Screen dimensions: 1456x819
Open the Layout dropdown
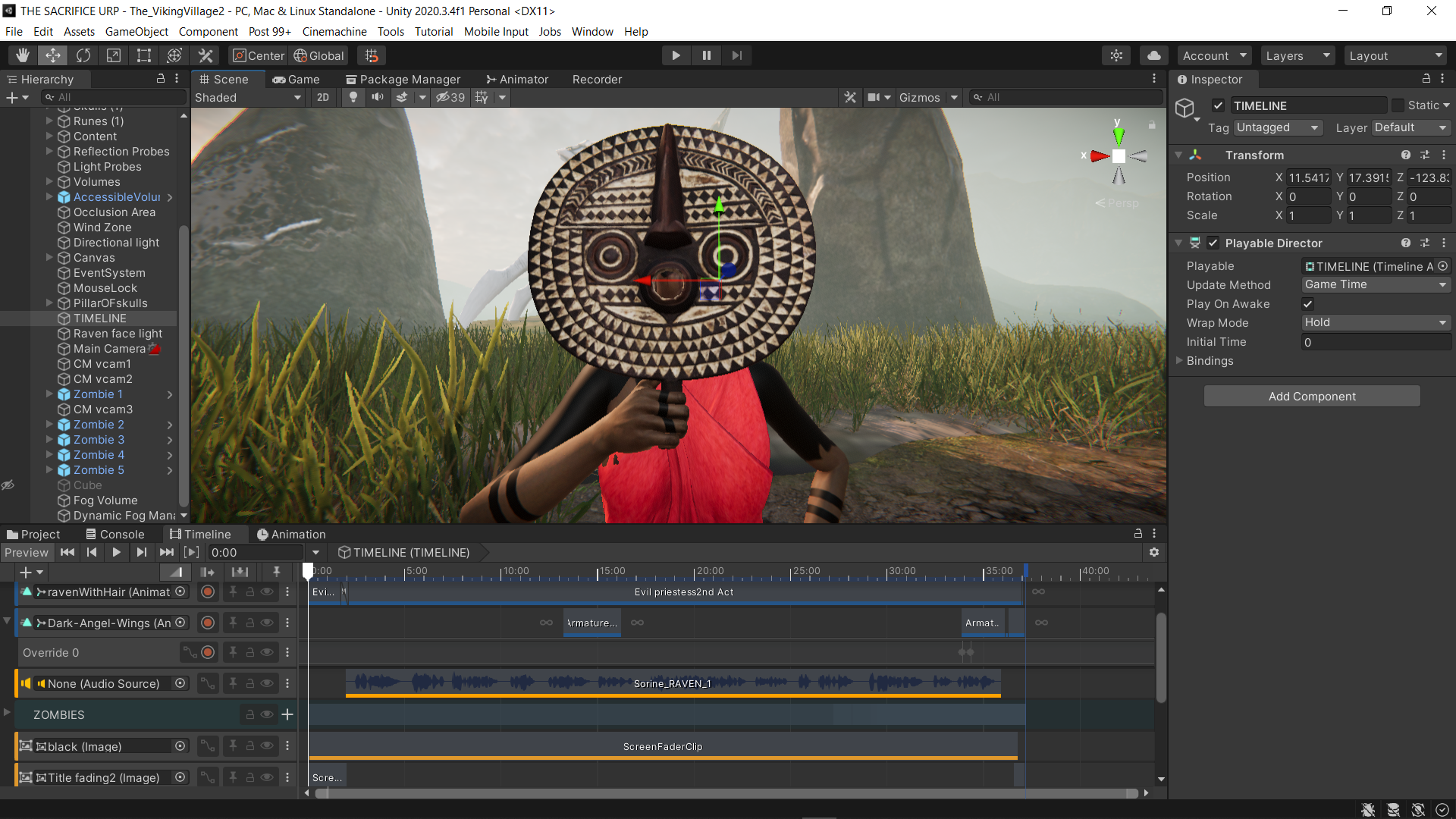click(1395, 55)
